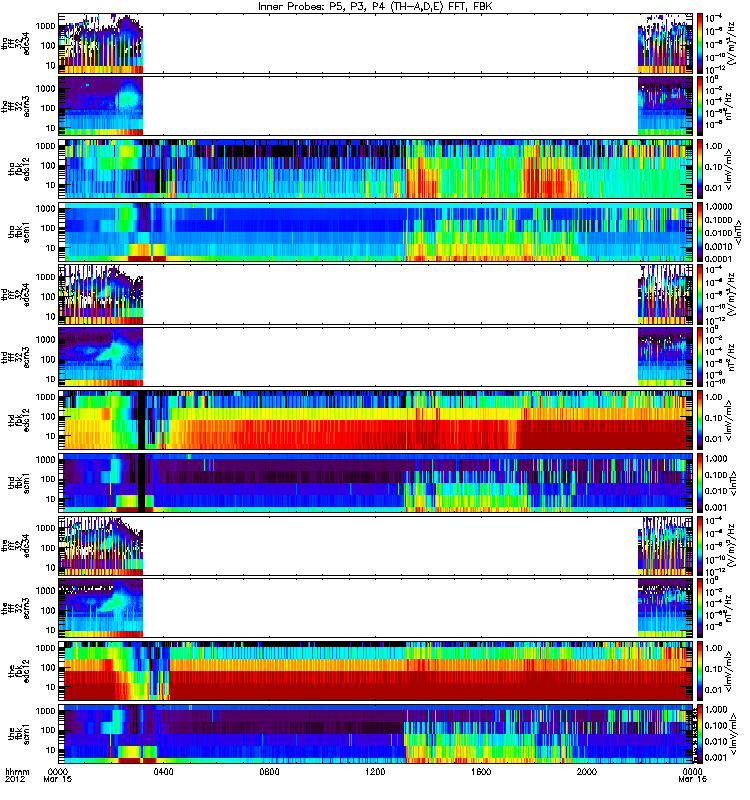Viewport: 750px width, 800px height.
Task: Click the (V/m)²/Hz unit label of tha edc34 color bar
Action: (731, 43)
